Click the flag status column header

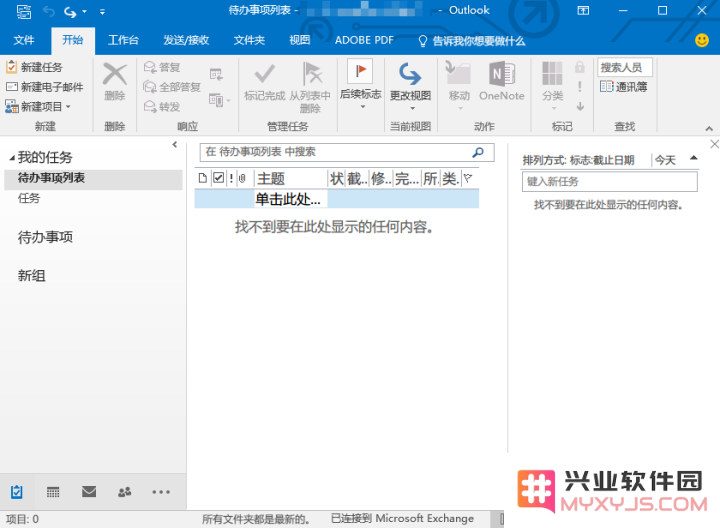click(468, 178)
